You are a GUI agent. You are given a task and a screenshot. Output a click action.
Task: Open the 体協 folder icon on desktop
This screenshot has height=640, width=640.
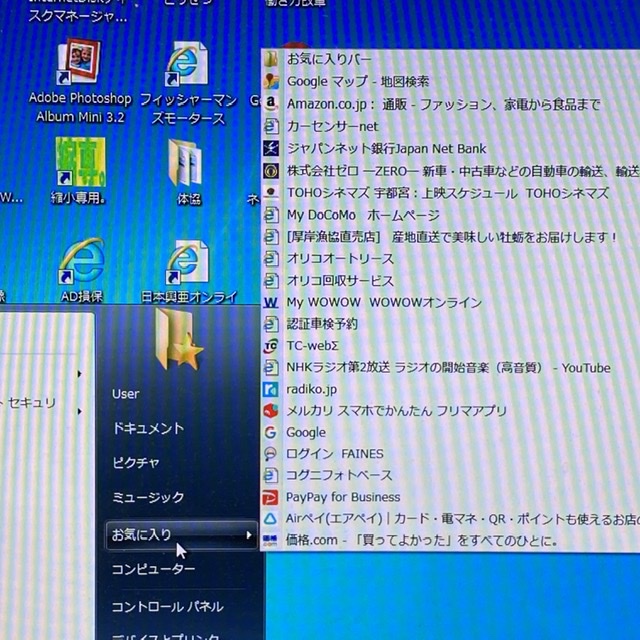(x=187, y=162)
